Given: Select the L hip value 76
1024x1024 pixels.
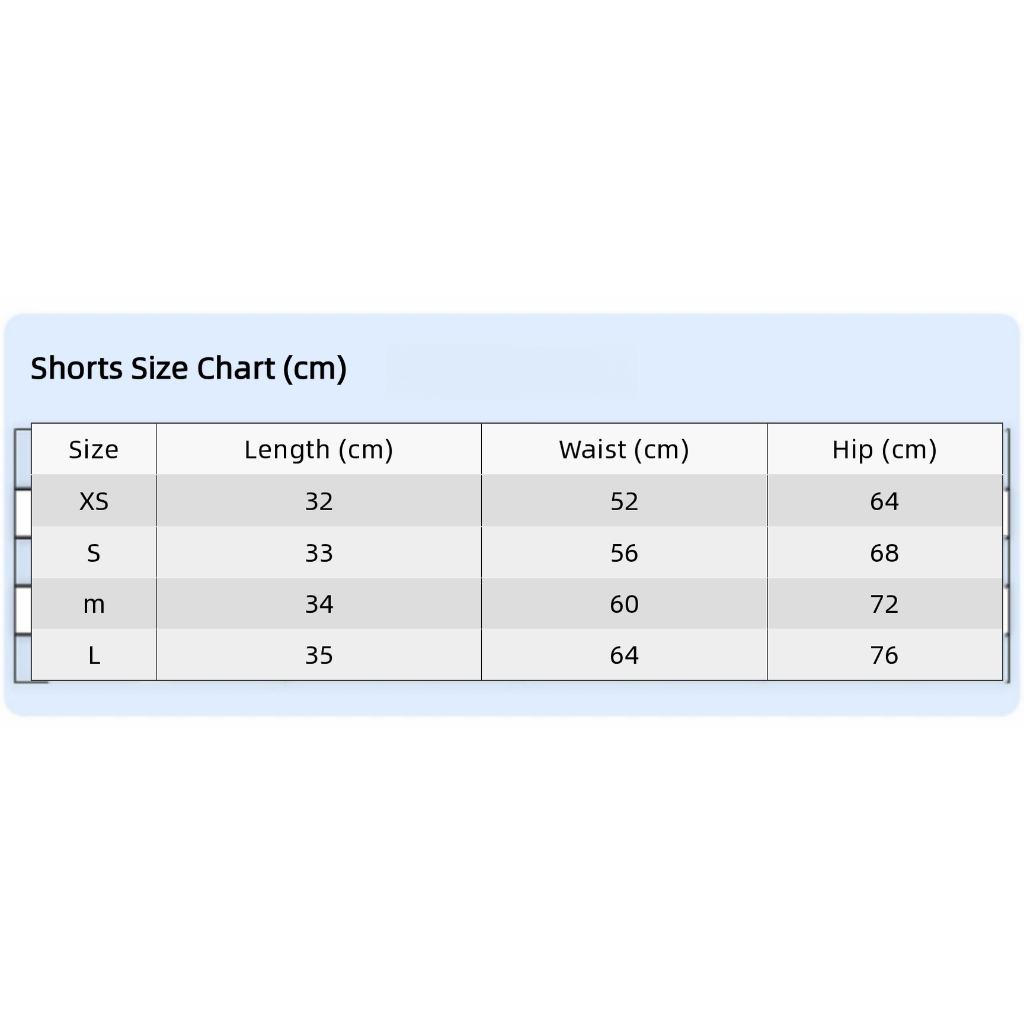Looking at the screenshot, I should click(x=884, y=655).
